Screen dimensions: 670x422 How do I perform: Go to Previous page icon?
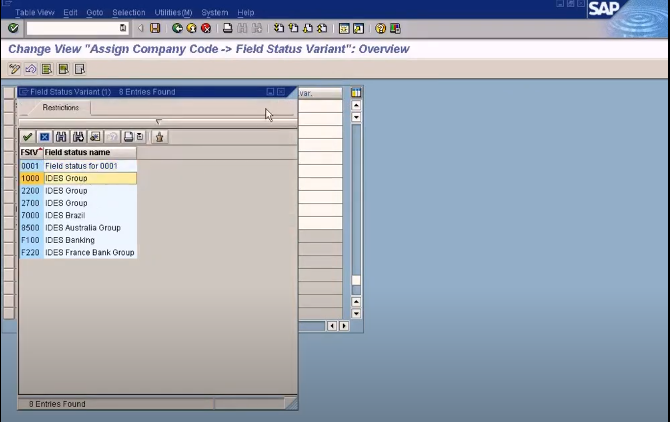pos(293,29)
